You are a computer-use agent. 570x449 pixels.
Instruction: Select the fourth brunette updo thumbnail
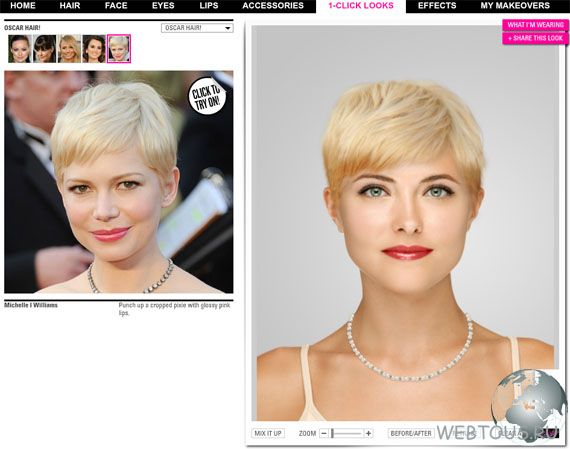94,49
